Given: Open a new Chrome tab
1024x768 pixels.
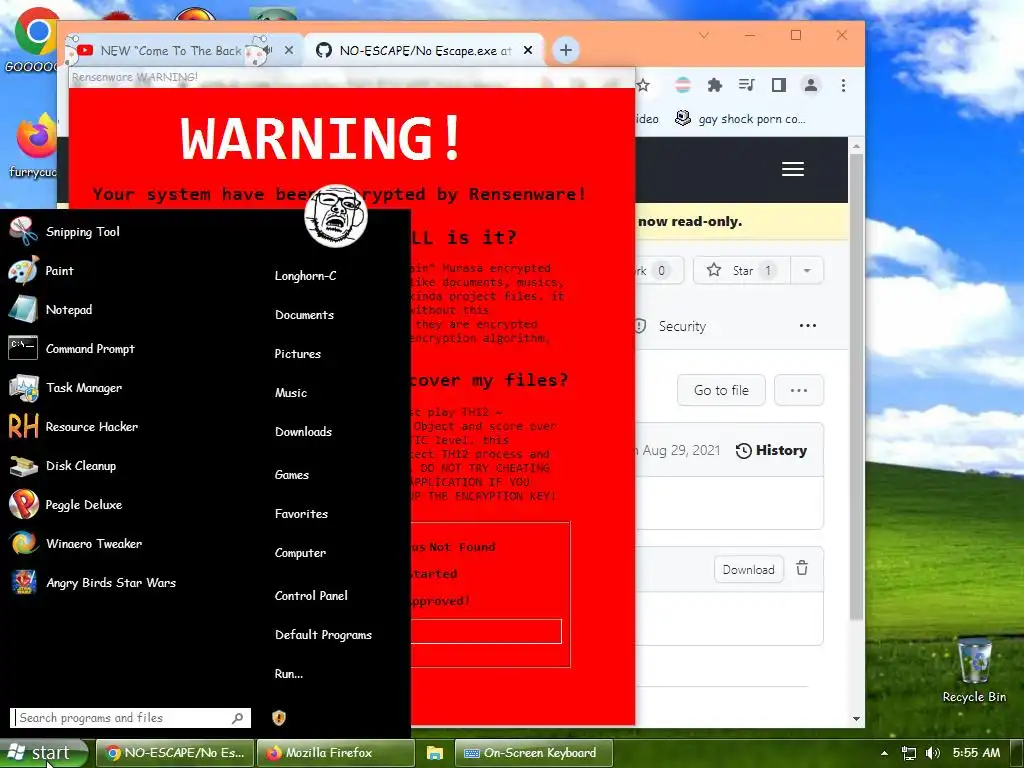Looking at the screenshot, I should [566, 50].
